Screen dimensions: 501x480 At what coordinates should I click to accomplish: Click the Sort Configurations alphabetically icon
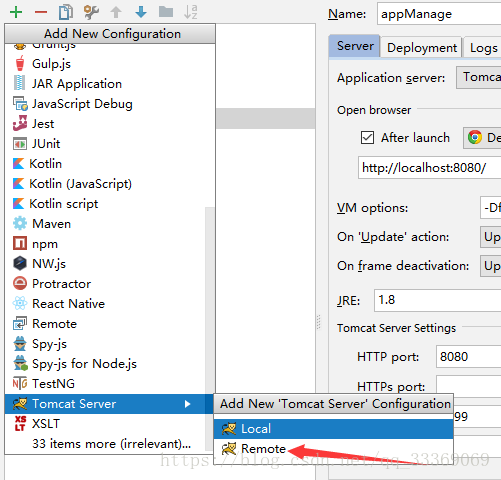pos(191,12)
